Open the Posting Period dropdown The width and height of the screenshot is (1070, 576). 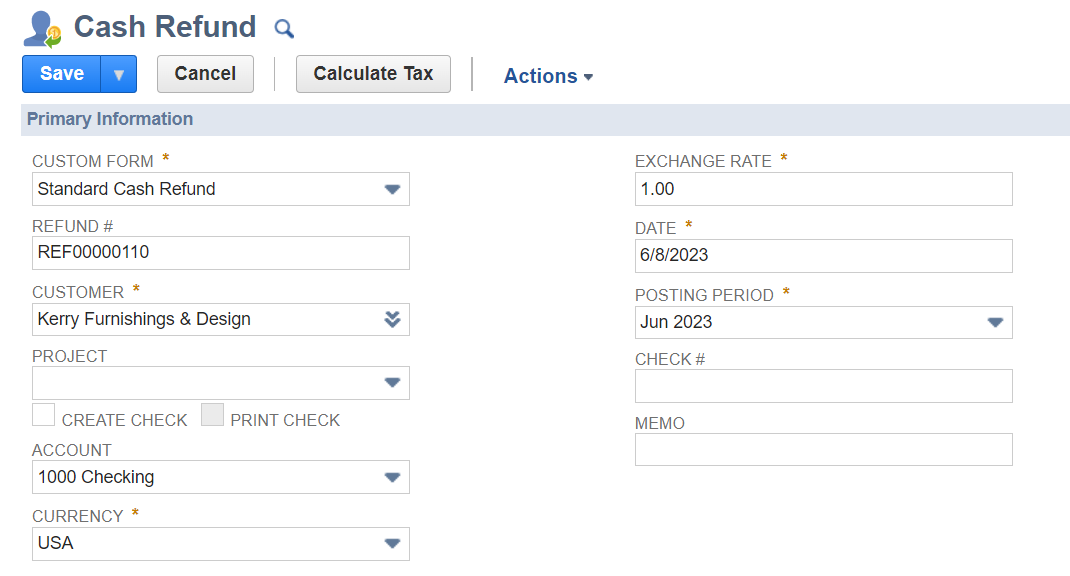click(994, 322)
